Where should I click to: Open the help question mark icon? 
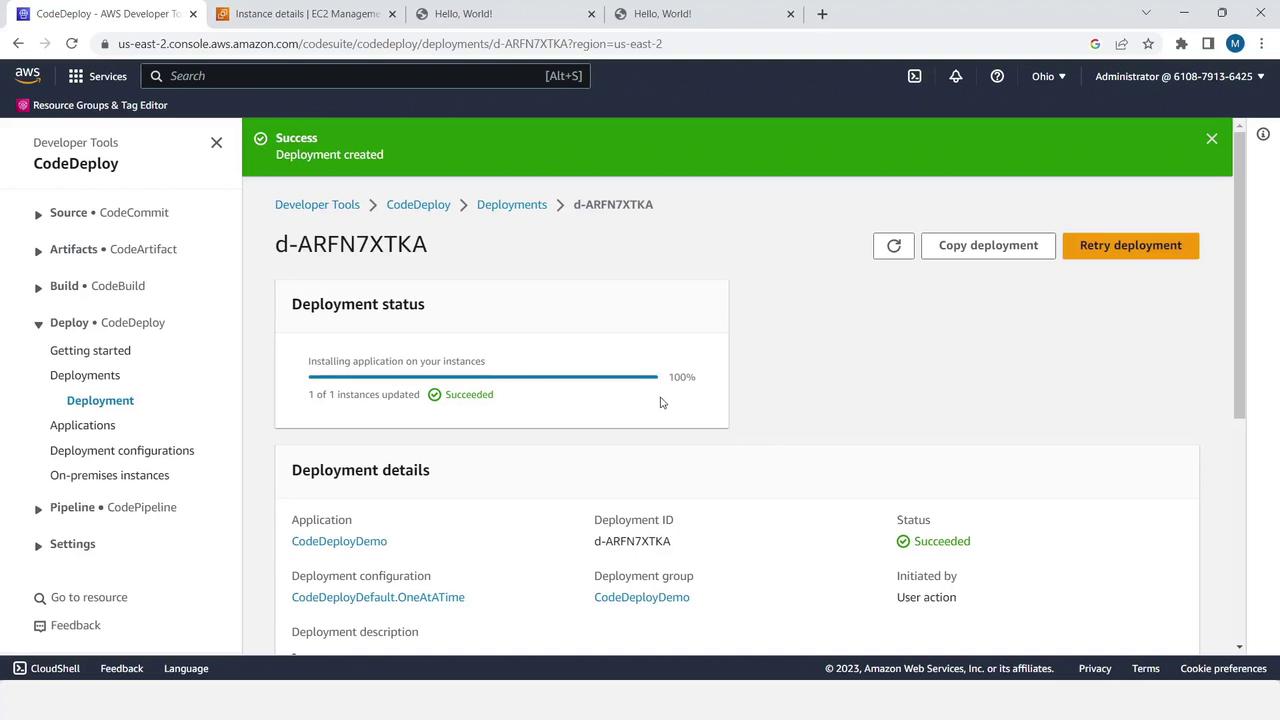point(997,76)
